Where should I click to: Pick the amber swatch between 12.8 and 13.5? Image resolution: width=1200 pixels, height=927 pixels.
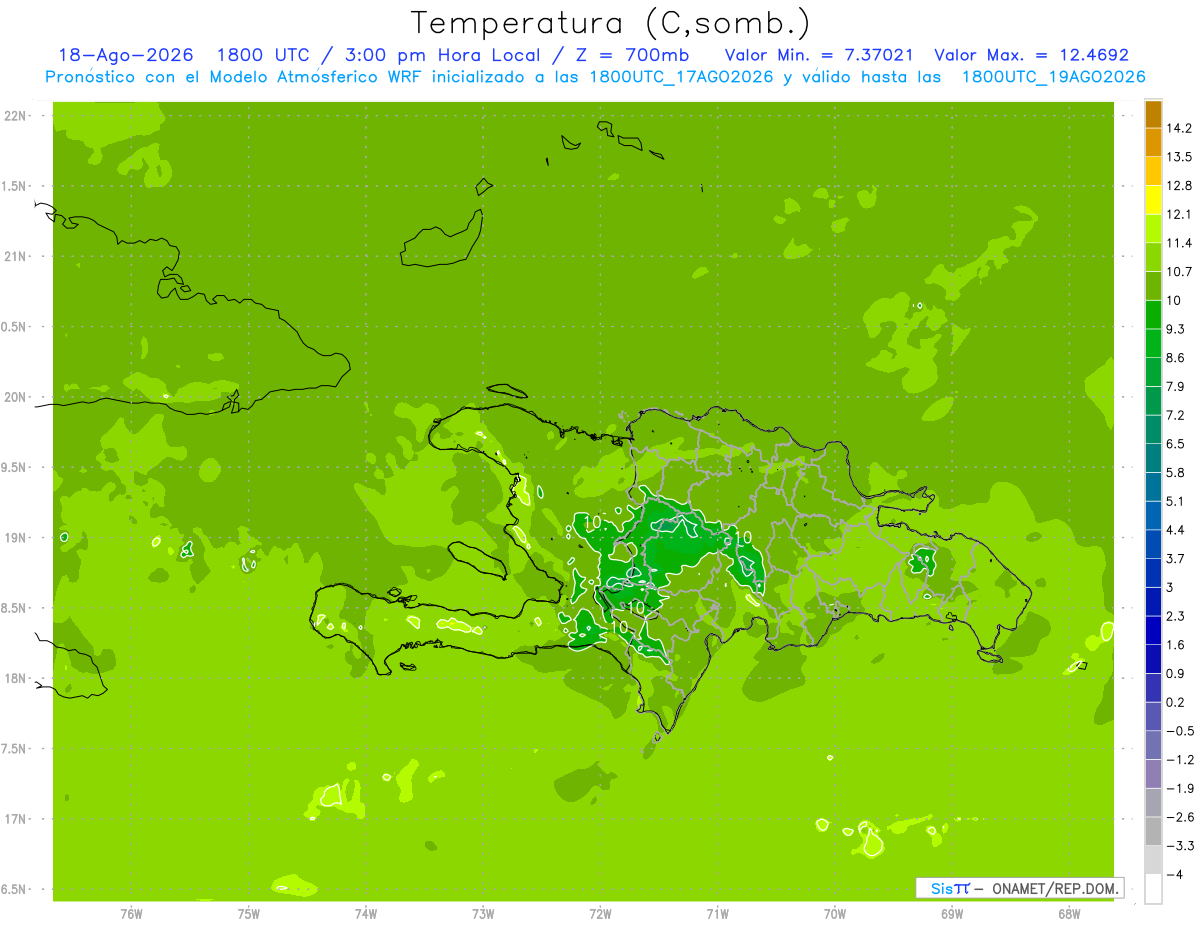[1153, 171]
